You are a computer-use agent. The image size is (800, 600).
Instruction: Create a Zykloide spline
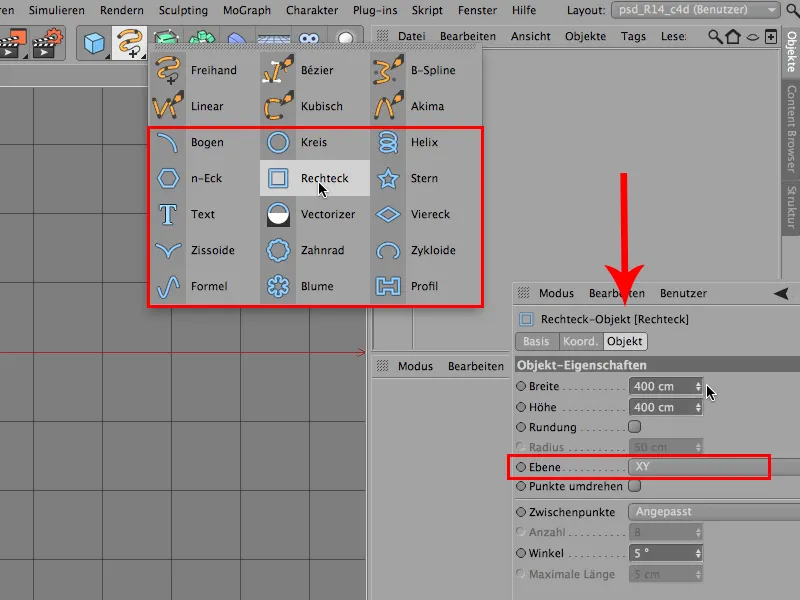[424, 250]
